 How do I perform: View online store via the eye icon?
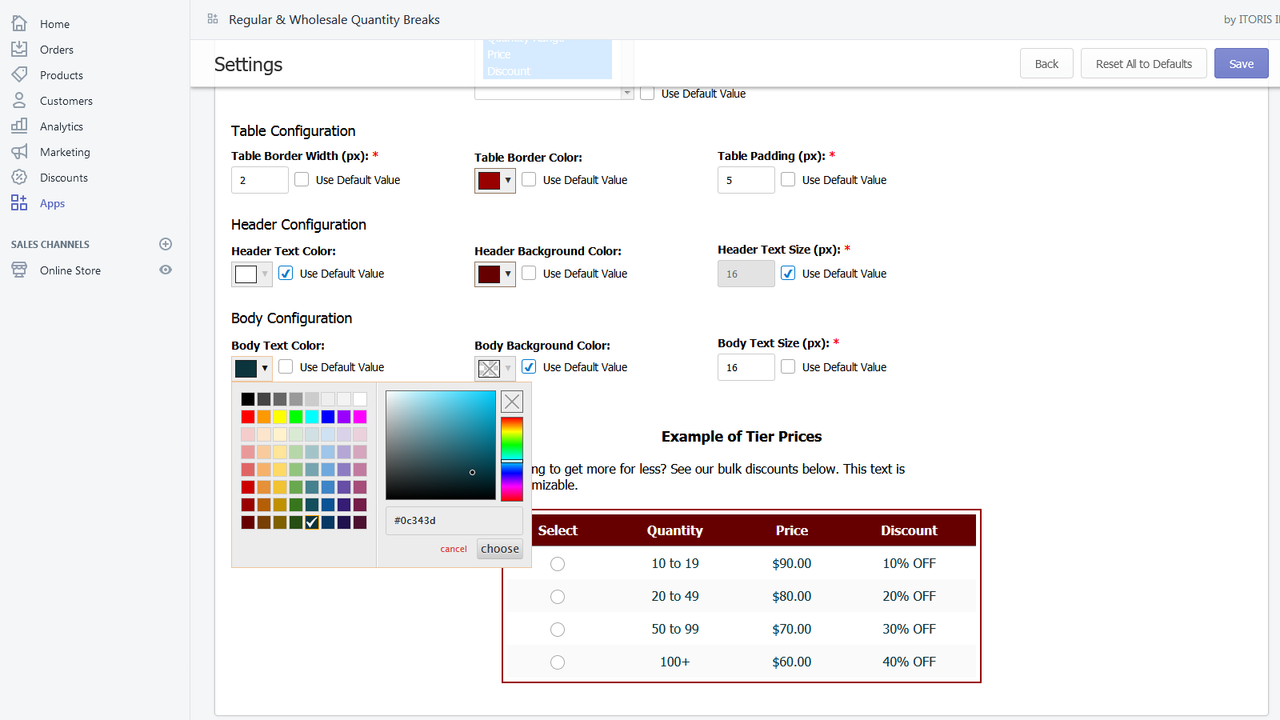click(x=166, y=270)
